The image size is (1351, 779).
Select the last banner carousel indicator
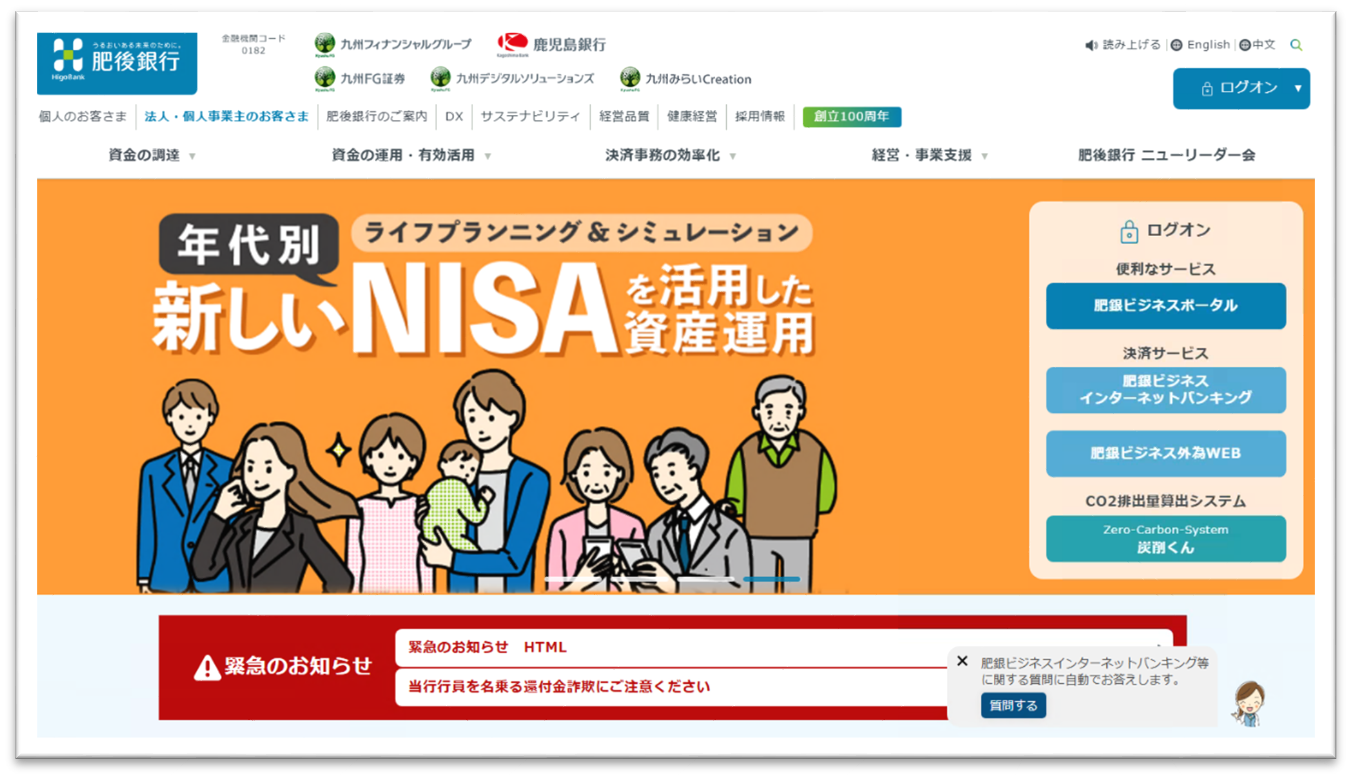tap(772, 579)
